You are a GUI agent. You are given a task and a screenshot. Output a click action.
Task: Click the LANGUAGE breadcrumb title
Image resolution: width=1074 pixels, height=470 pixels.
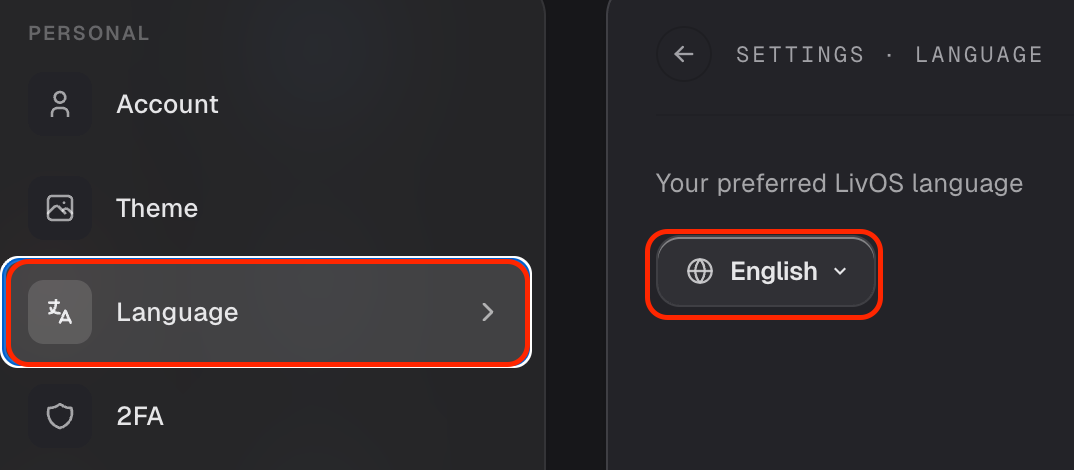point(979,55)
